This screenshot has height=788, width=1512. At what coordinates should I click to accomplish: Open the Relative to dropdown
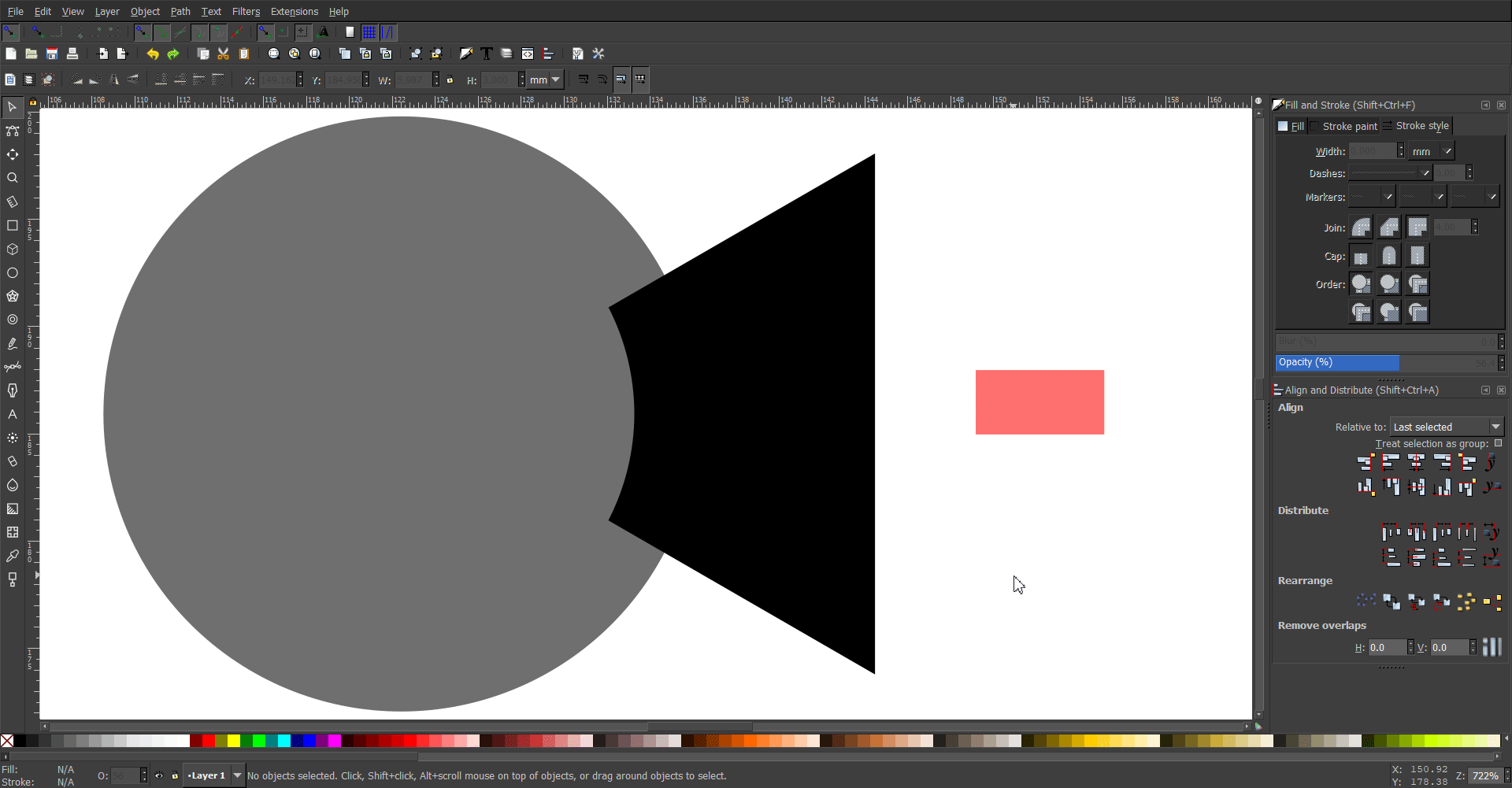pos(1446,426)
